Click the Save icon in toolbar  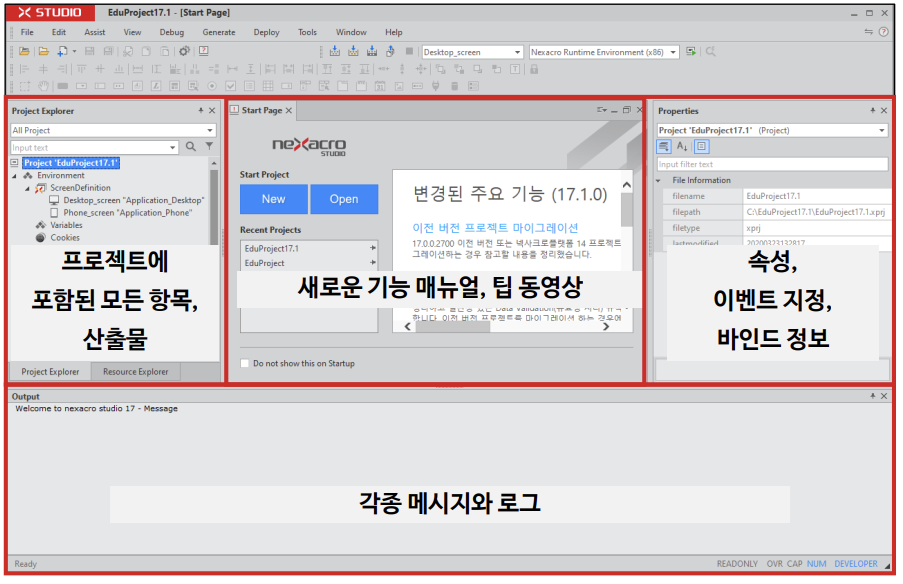[x=89, y=51]
